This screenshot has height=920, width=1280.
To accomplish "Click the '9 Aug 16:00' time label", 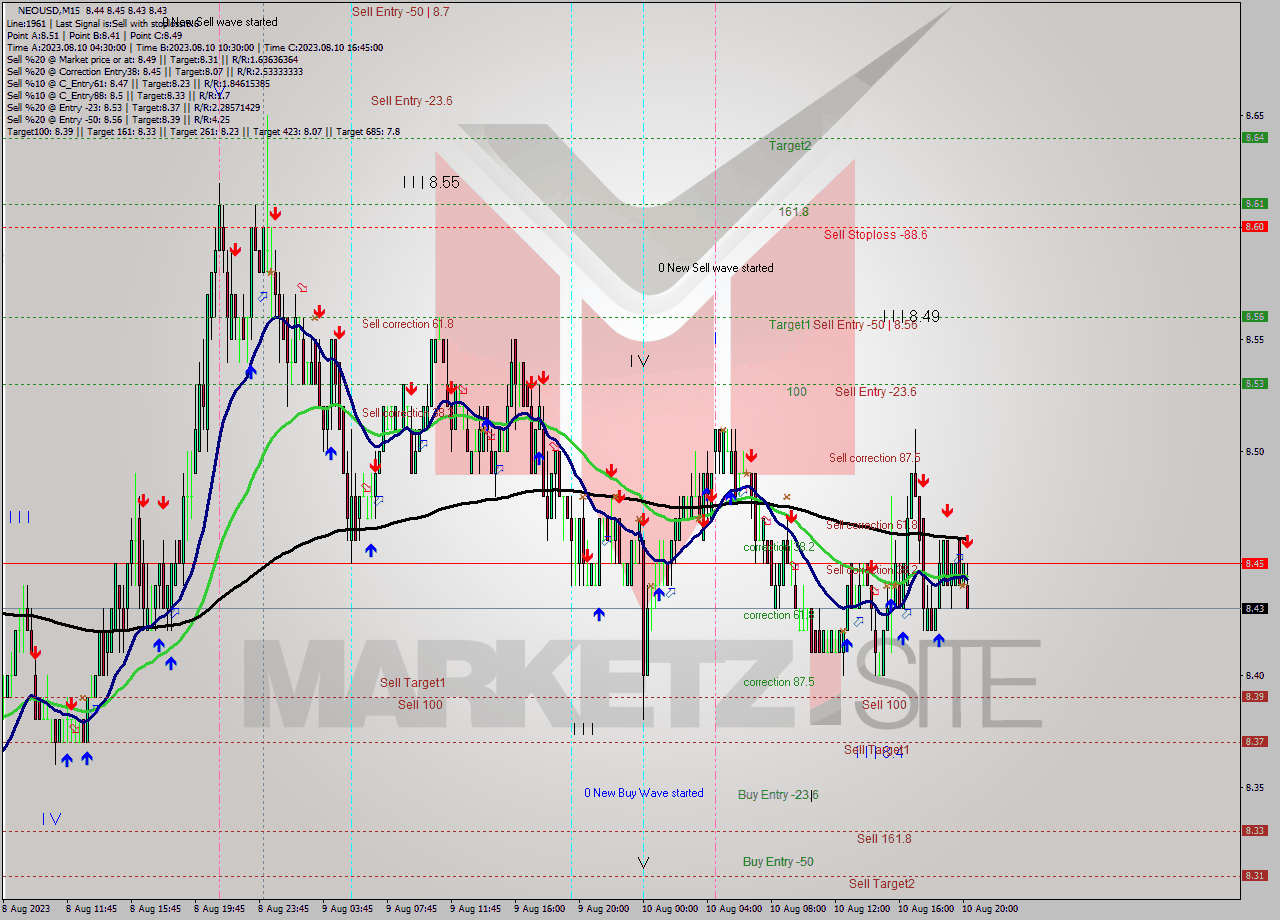I will point(540,909).
